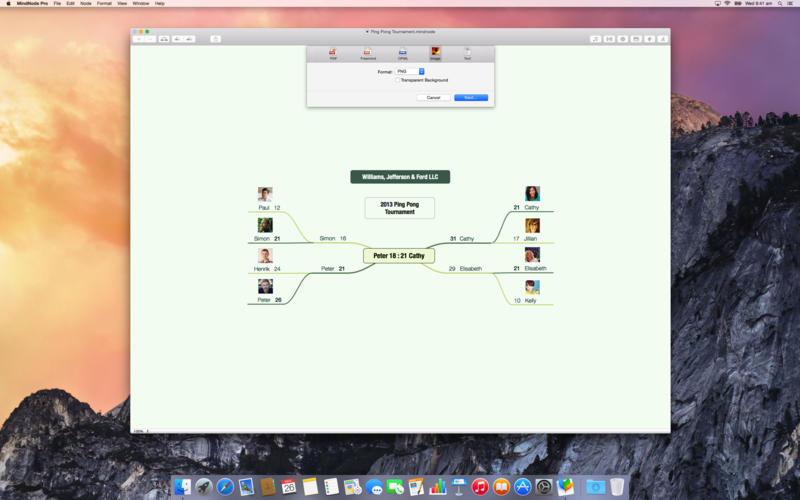The image size is (800, 500).
Task: Open the Trash in the dock
Action: [x=617, y=487]
